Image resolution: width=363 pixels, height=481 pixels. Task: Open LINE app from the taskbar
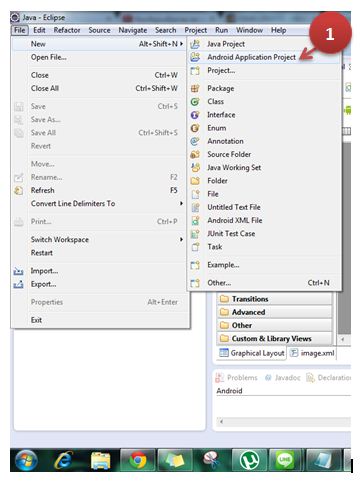(284, 460)
